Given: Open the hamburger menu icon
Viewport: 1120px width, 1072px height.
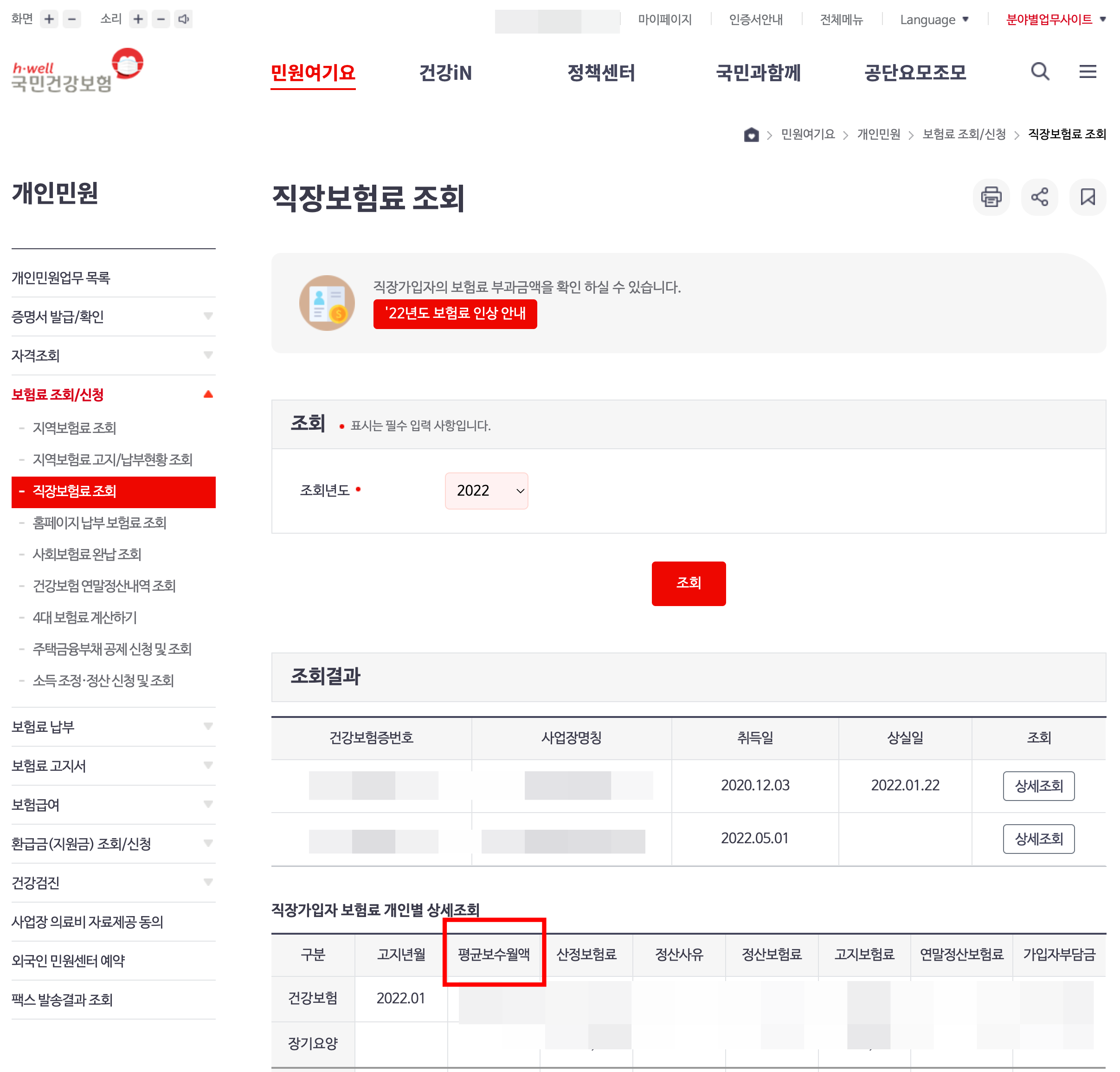Looking at the screenshot, I should [x=1088, y=72].
